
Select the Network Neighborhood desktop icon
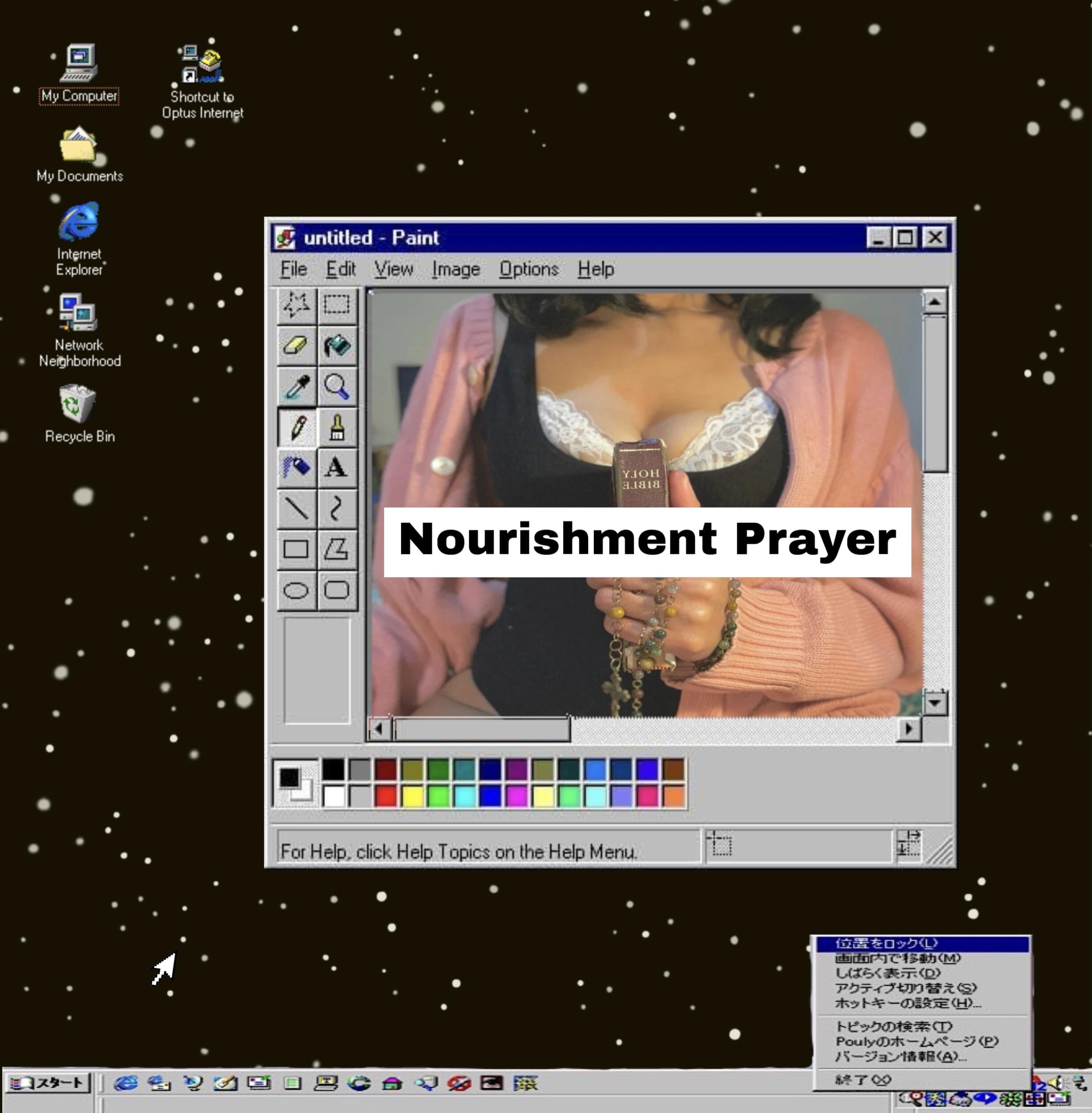(x=79, y=330)
